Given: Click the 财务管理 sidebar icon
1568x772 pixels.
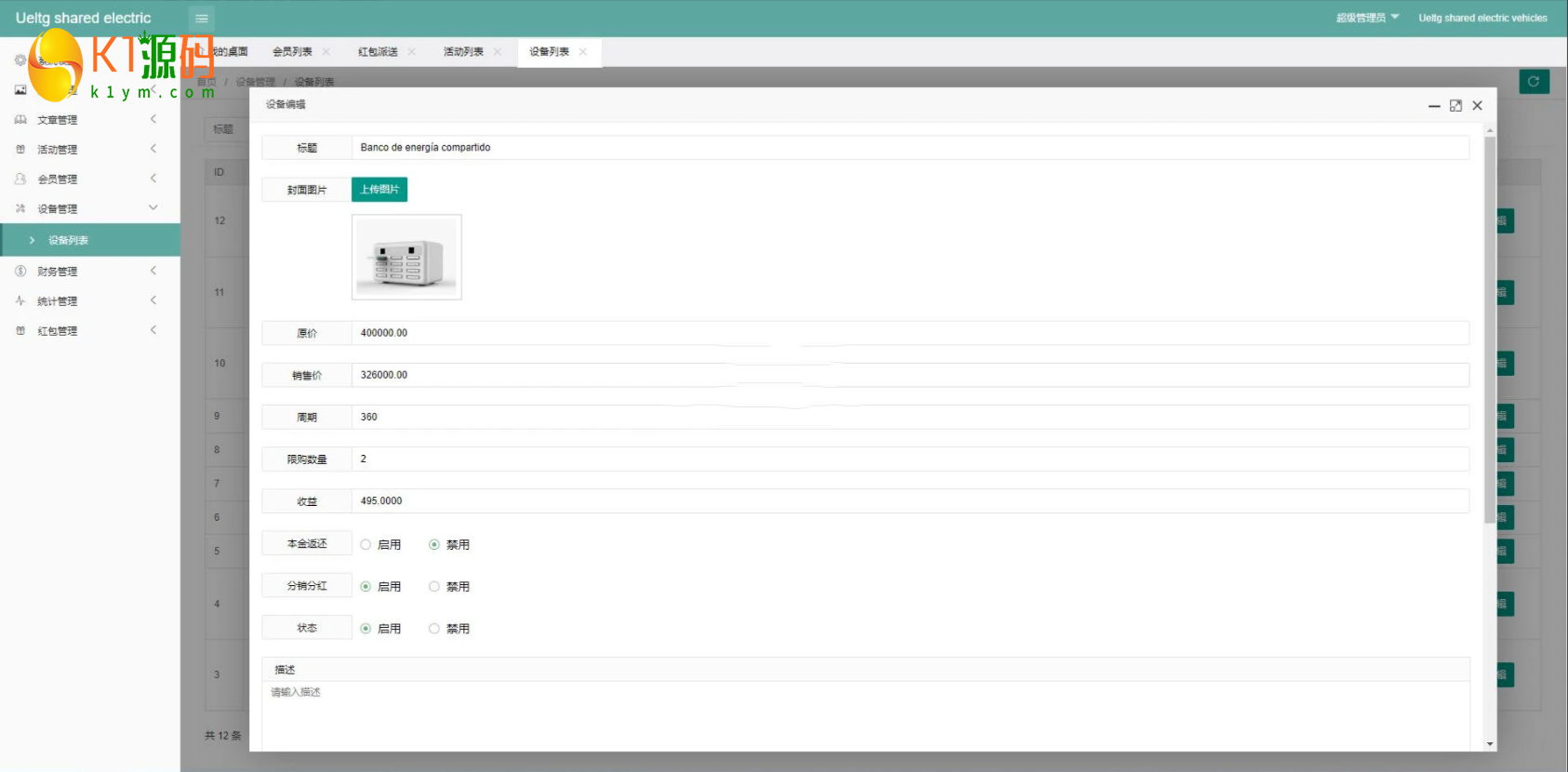Looking at the screenshot, I should pyautogui.click(x=20, y=271).
